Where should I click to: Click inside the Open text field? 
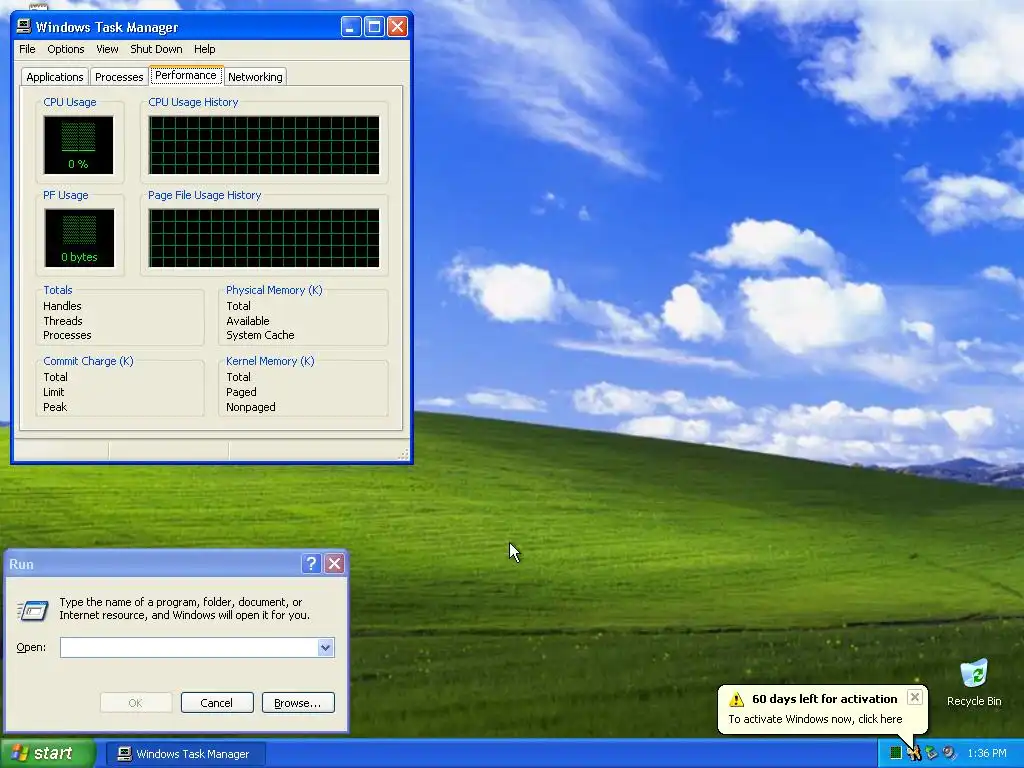click(x=189, y=647)
